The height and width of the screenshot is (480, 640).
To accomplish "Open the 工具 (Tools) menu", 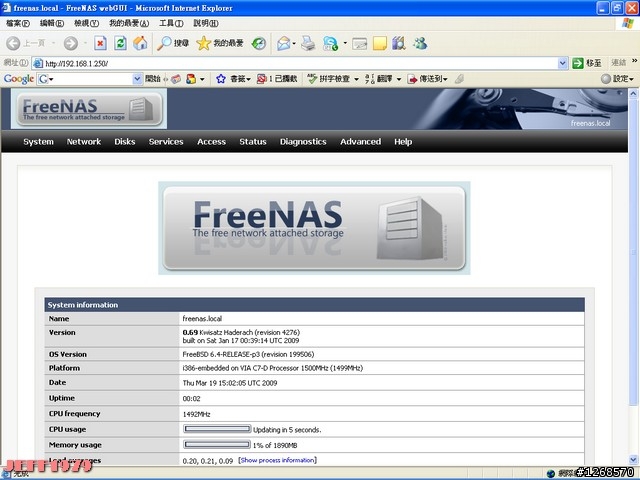I will [171, 23].
